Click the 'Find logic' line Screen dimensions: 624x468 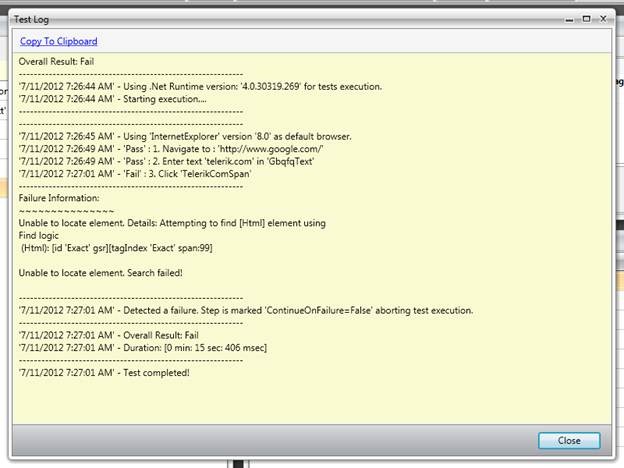pyautogui.click(x=40, y=235)
